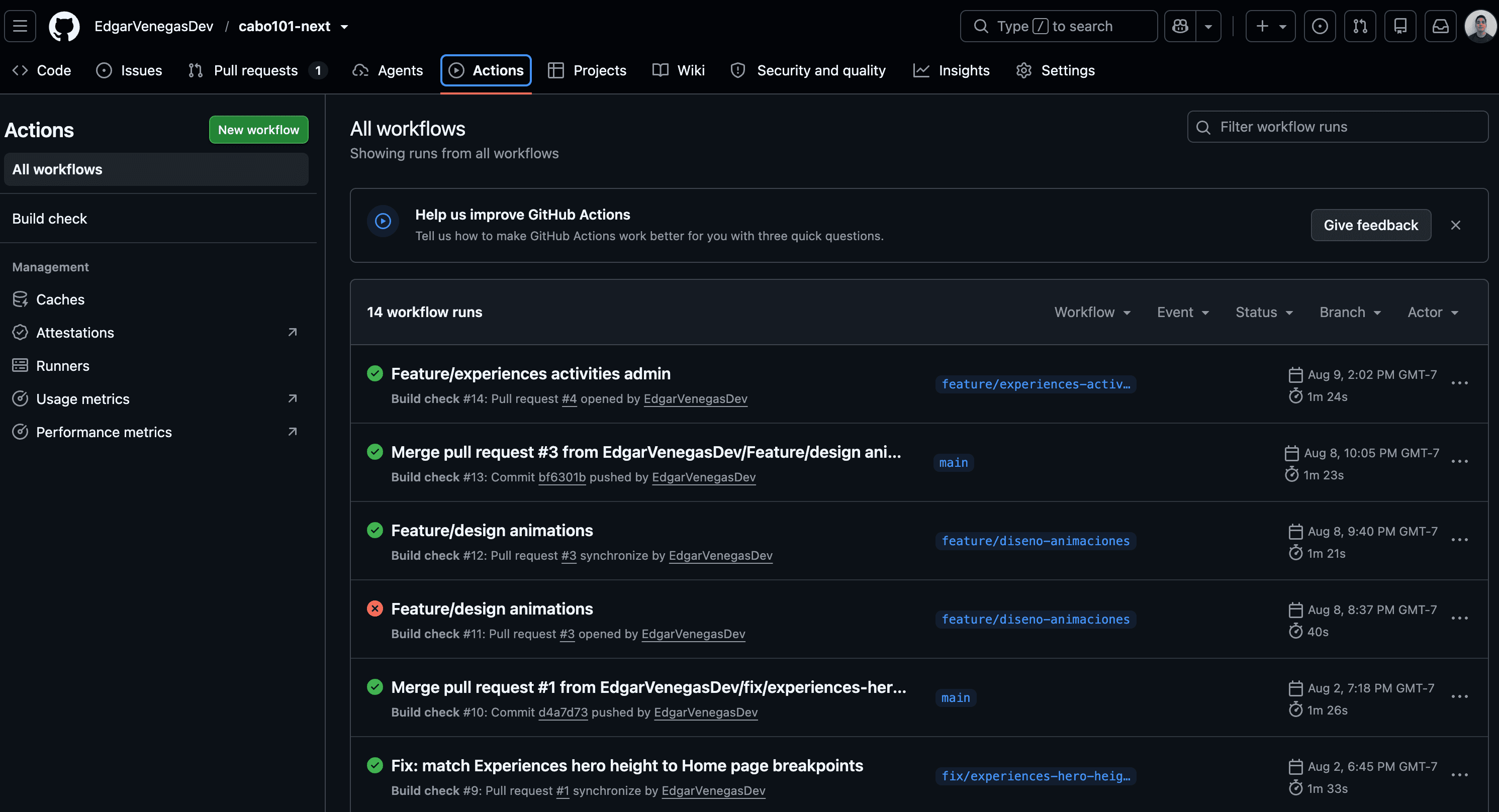This screenshot has height=812, width=1499.
Task: Click fix/experiences-hero-heig… branch label
Action: point(1036,776)
